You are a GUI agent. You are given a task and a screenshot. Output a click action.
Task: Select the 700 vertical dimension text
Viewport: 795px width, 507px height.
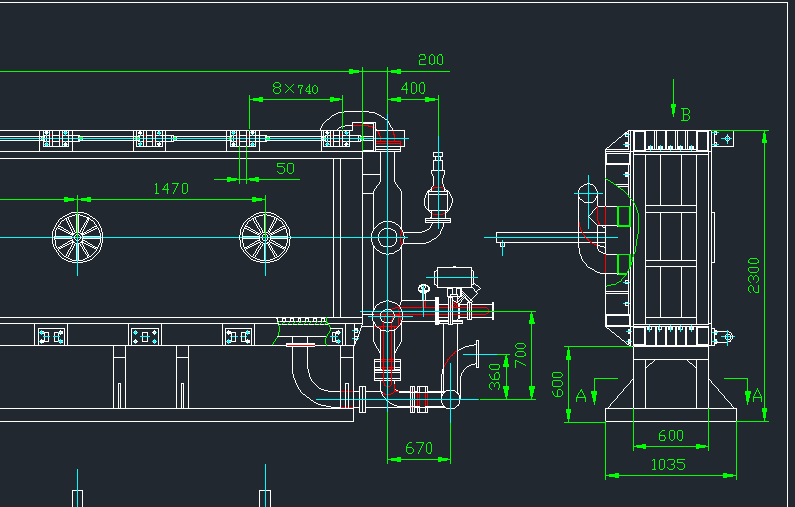(x=520, y=355)
